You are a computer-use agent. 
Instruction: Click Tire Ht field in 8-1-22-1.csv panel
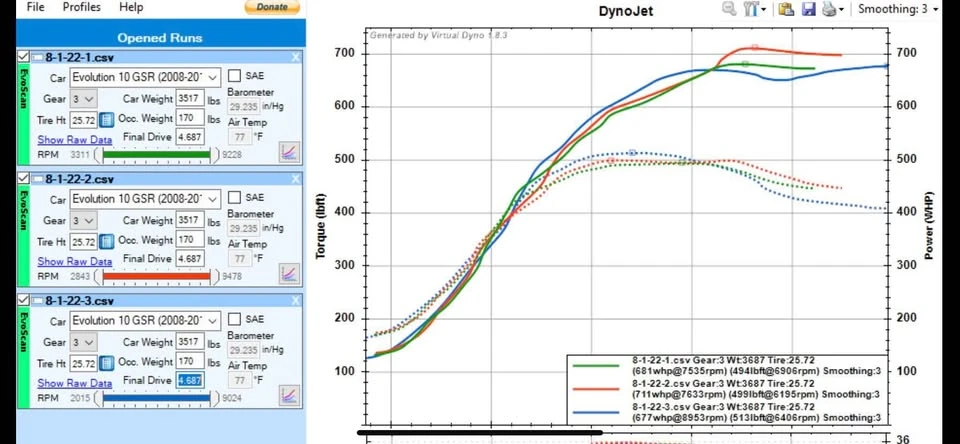coord(83,121)
